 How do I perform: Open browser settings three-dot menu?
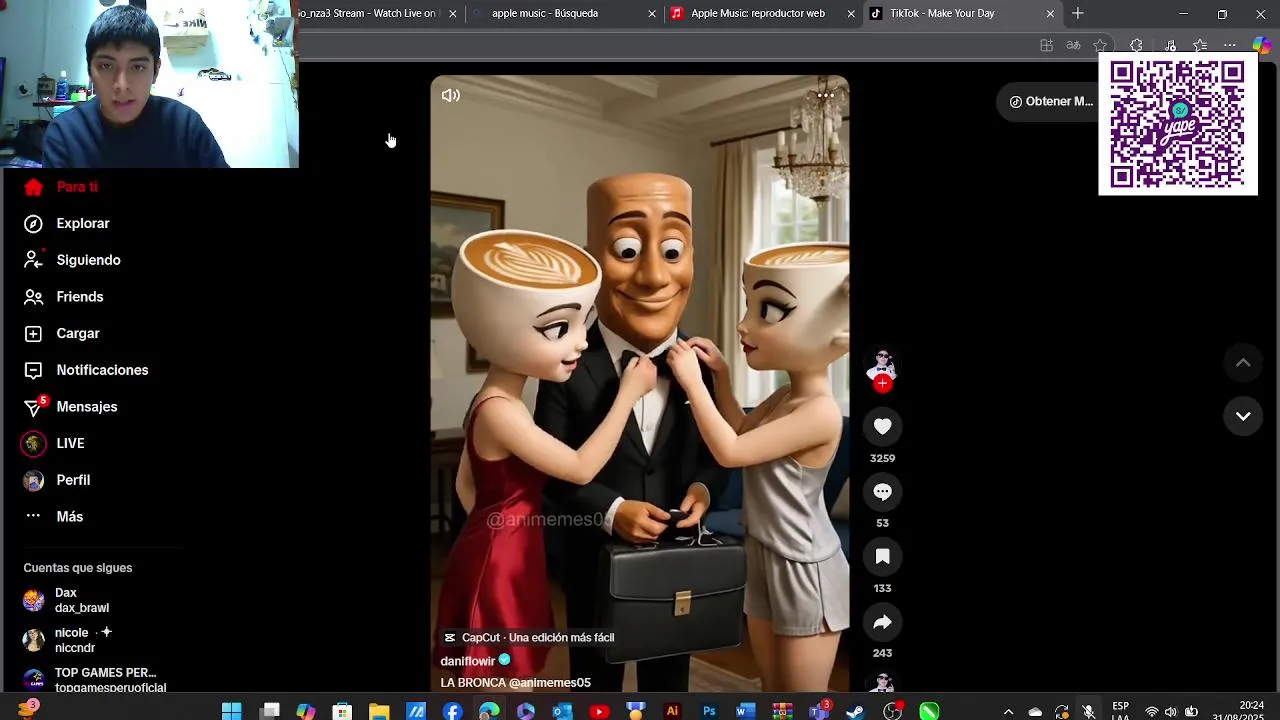click(1230, 46)
